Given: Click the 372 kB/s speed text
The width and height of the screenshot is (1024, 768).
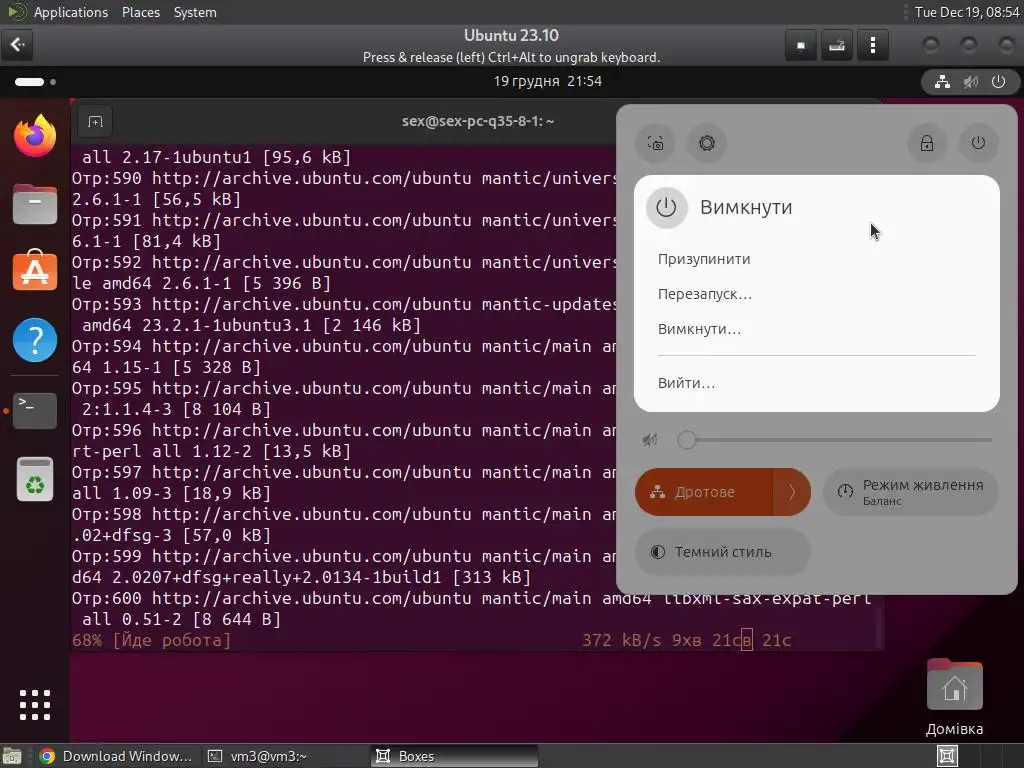Looking at the screenshot, I should click(621, 640).
